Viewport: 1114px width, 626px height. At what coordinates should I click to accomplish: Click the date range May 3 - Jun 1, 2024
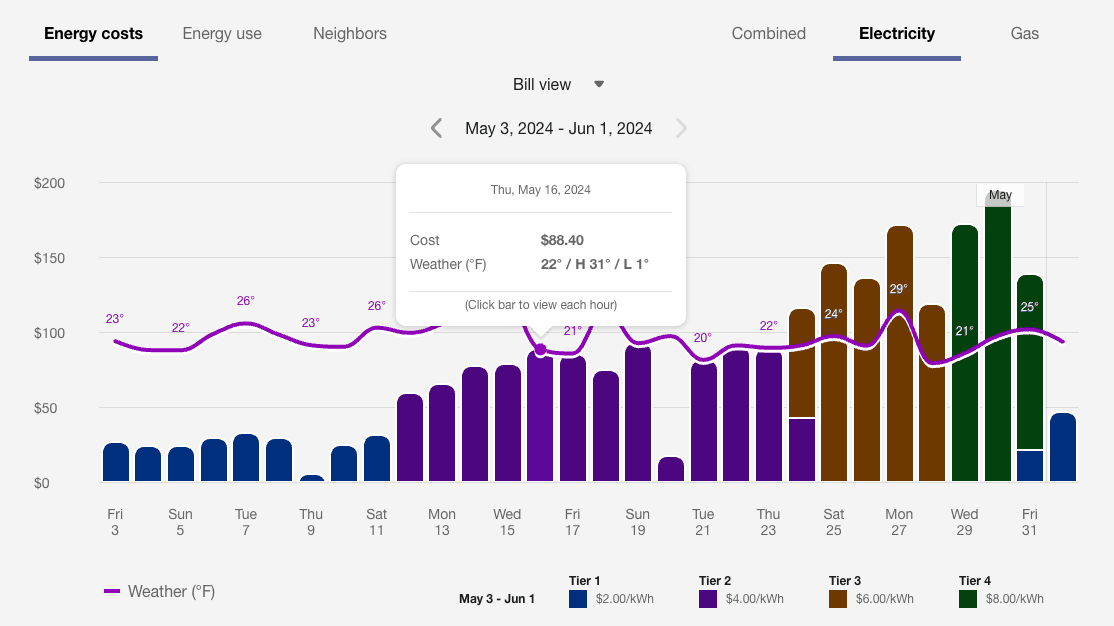pos(558,128)
